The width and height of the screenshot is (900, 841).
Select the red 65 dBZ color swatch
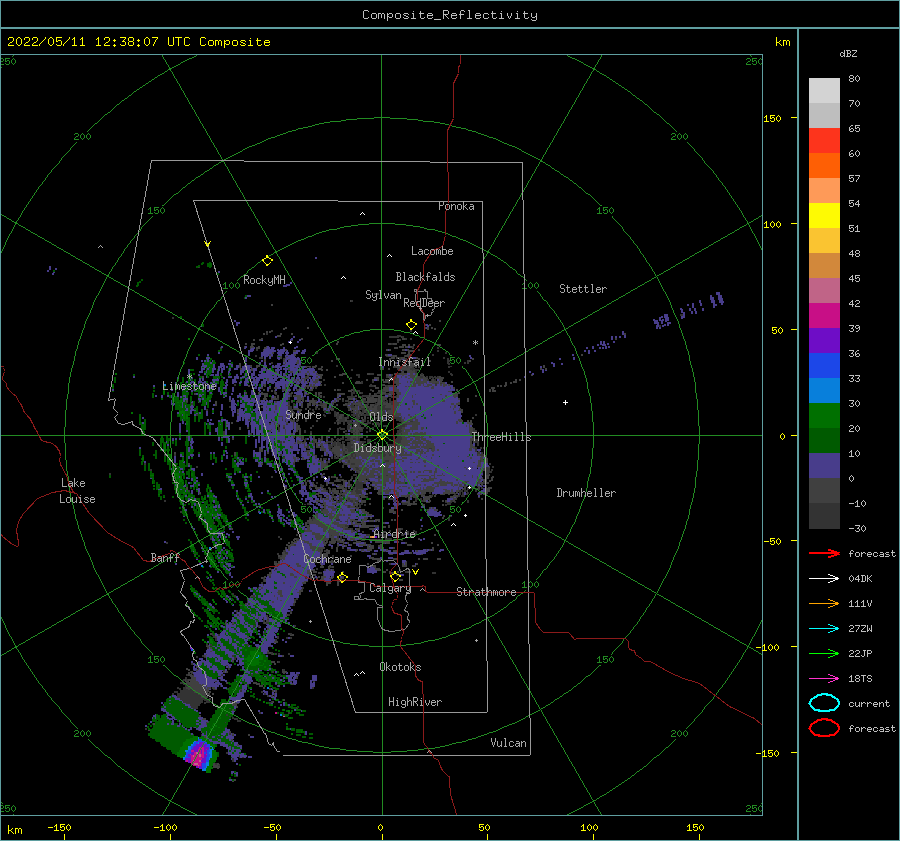coord(824,141)
